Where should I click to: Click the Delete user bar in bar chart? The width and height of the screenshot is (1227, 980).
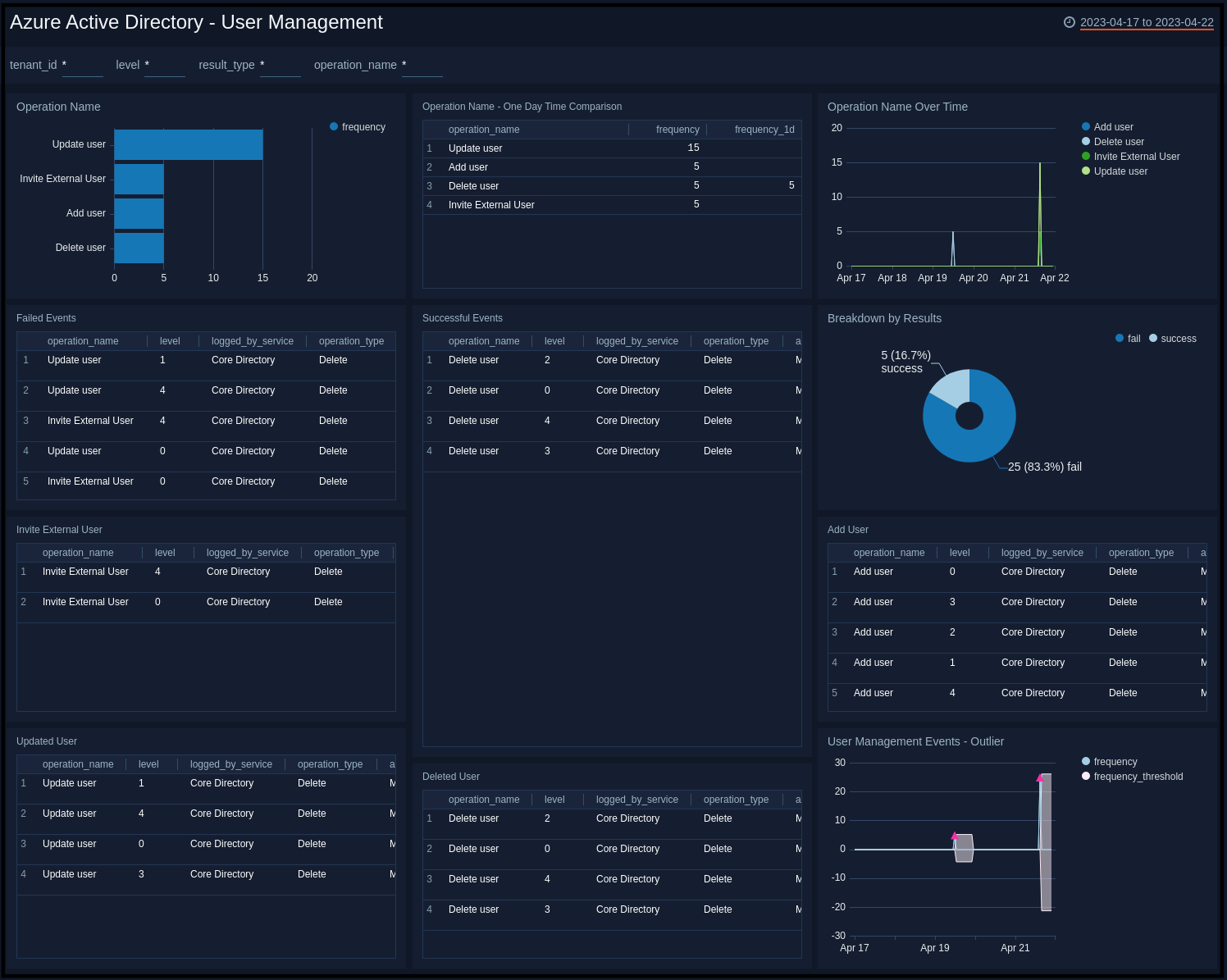(x=139, y=248)
